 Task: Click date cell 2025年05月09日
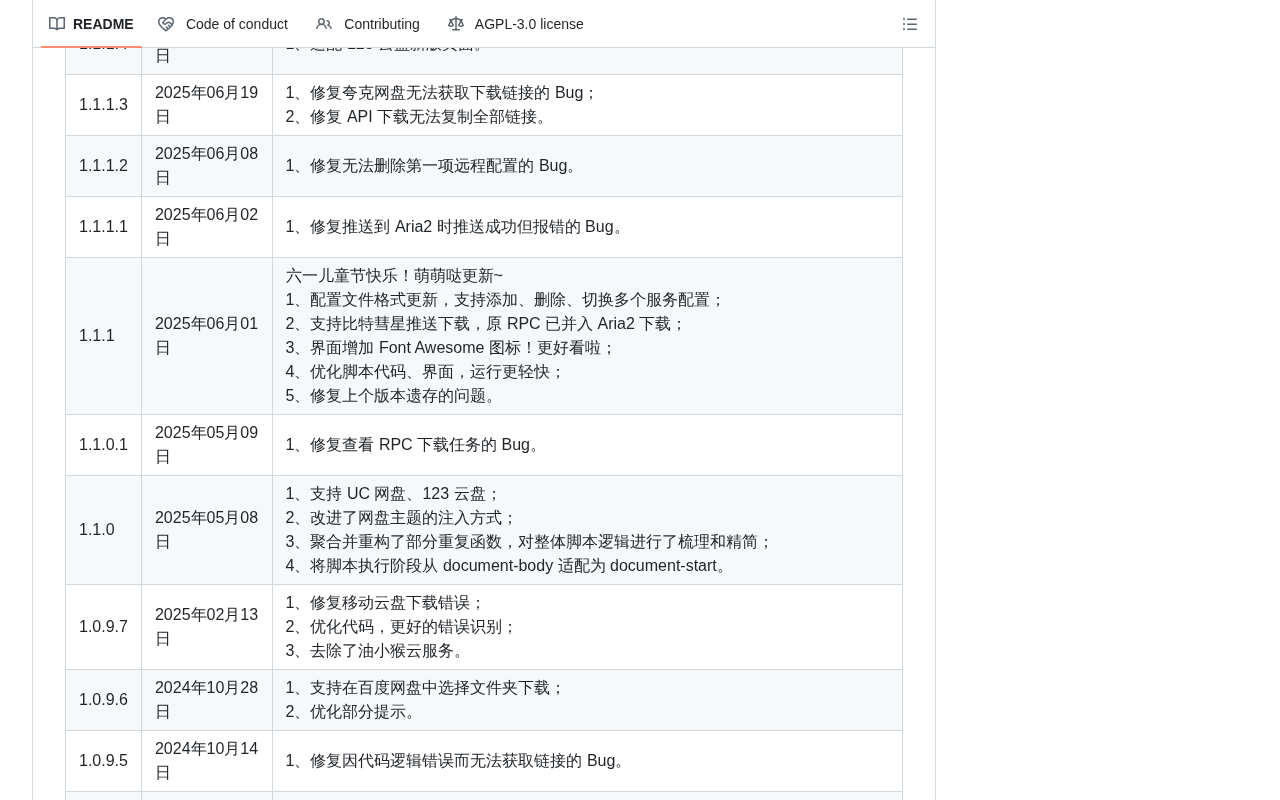pos(207,445)
